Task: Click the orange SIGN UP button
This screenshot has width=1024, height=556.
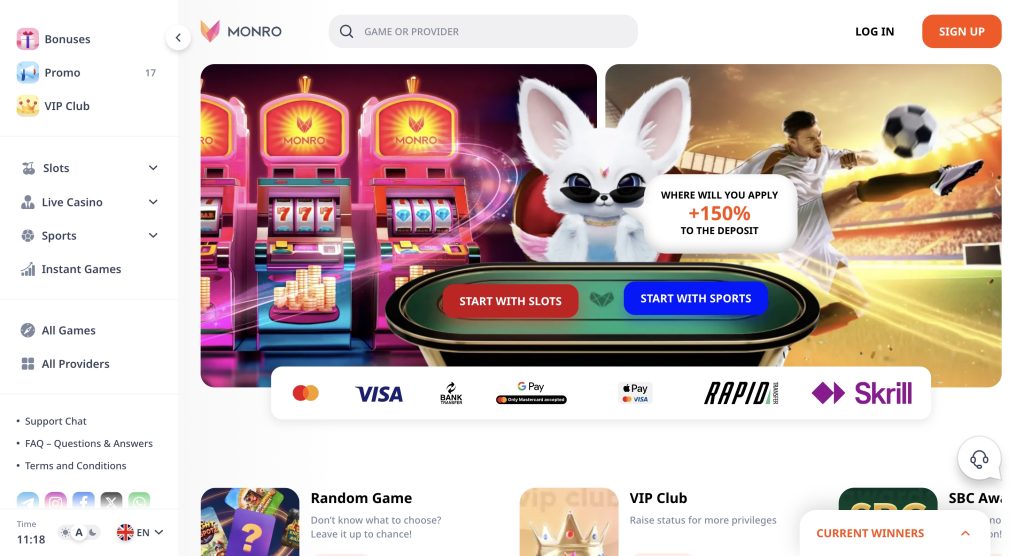Action: [x=961, y=31]
